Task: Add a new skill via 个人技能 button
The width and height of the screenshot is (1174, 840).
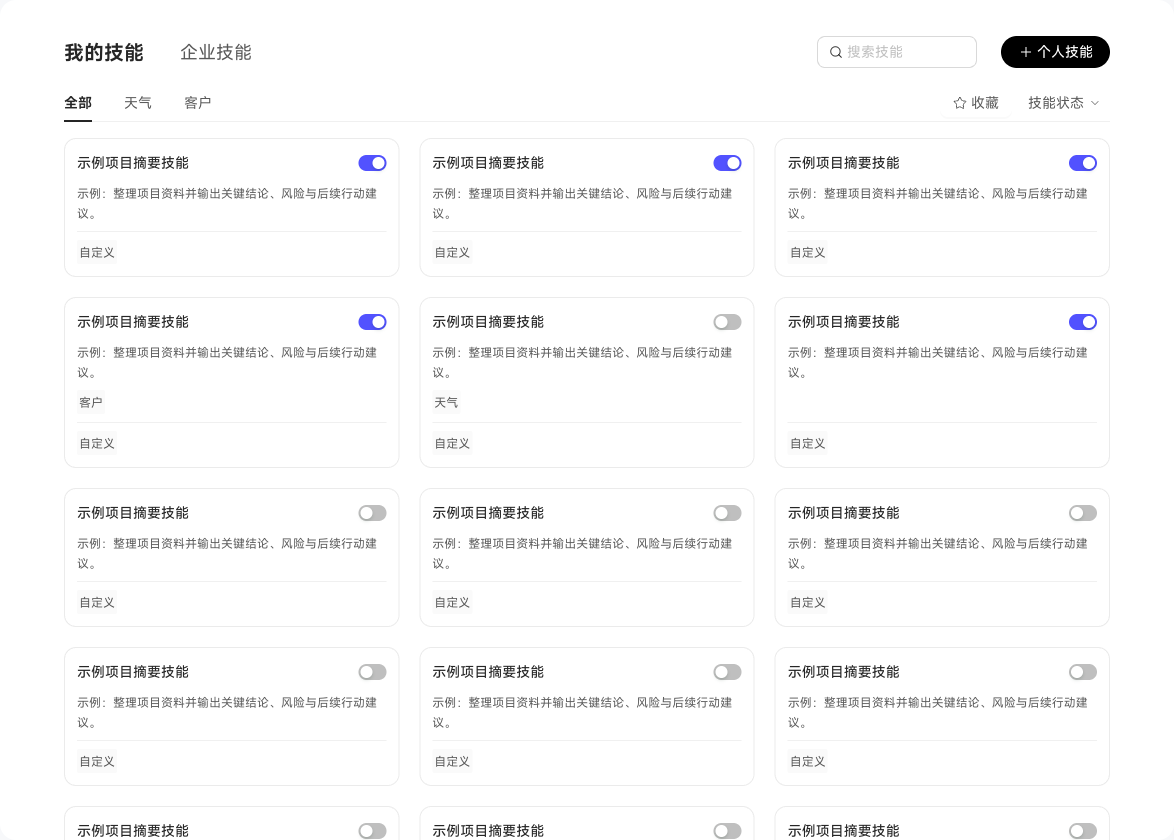Action: (x=1055, y=52)
